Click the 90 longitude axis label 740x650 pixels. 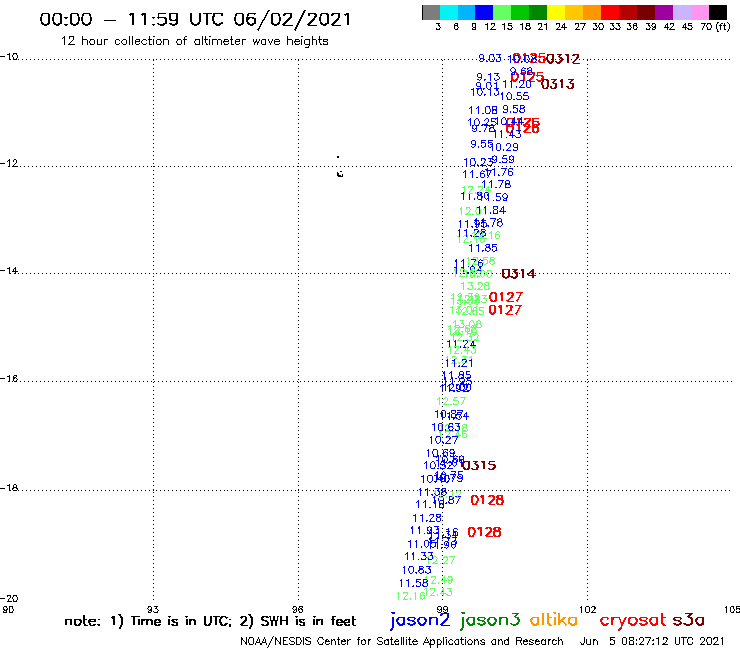(8, 609)
